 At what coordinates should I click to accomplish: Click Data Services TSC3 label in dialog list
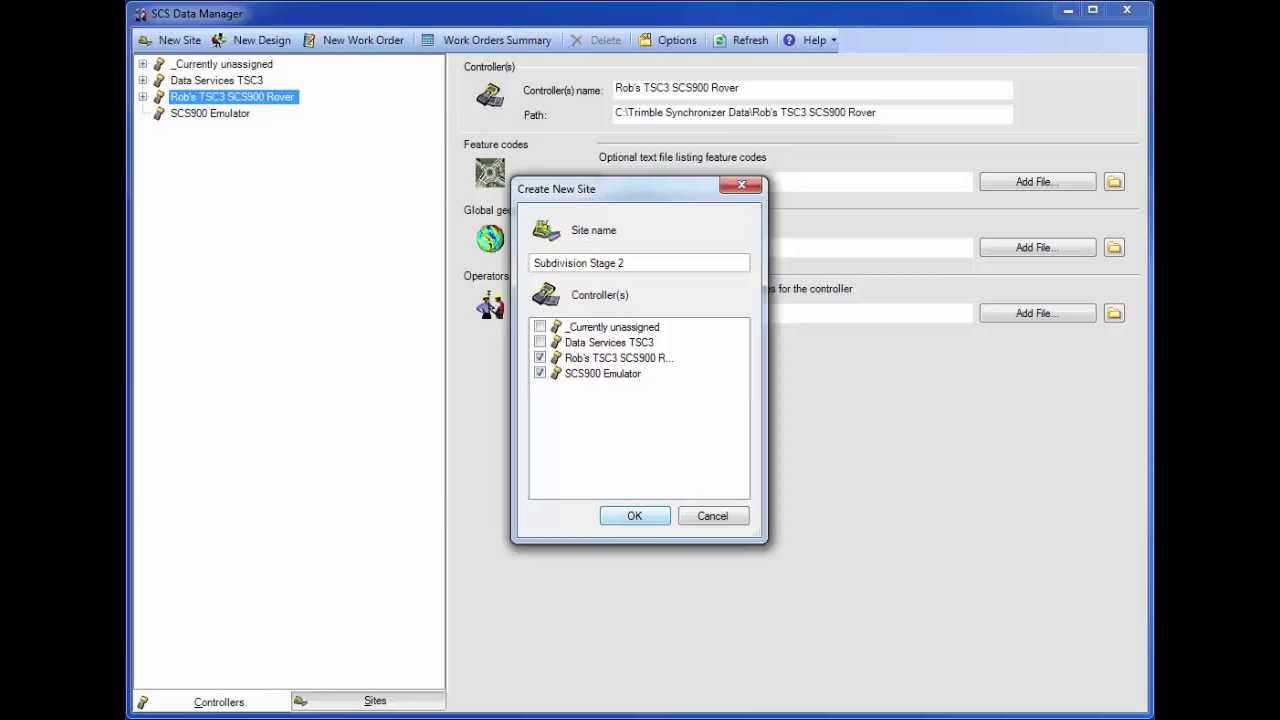coord(609,342)
